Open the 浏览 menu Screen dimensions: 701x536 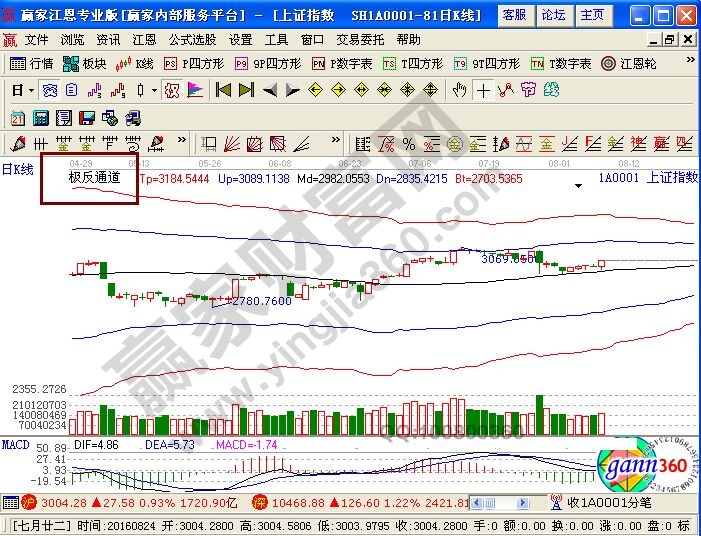click(72, 40)
